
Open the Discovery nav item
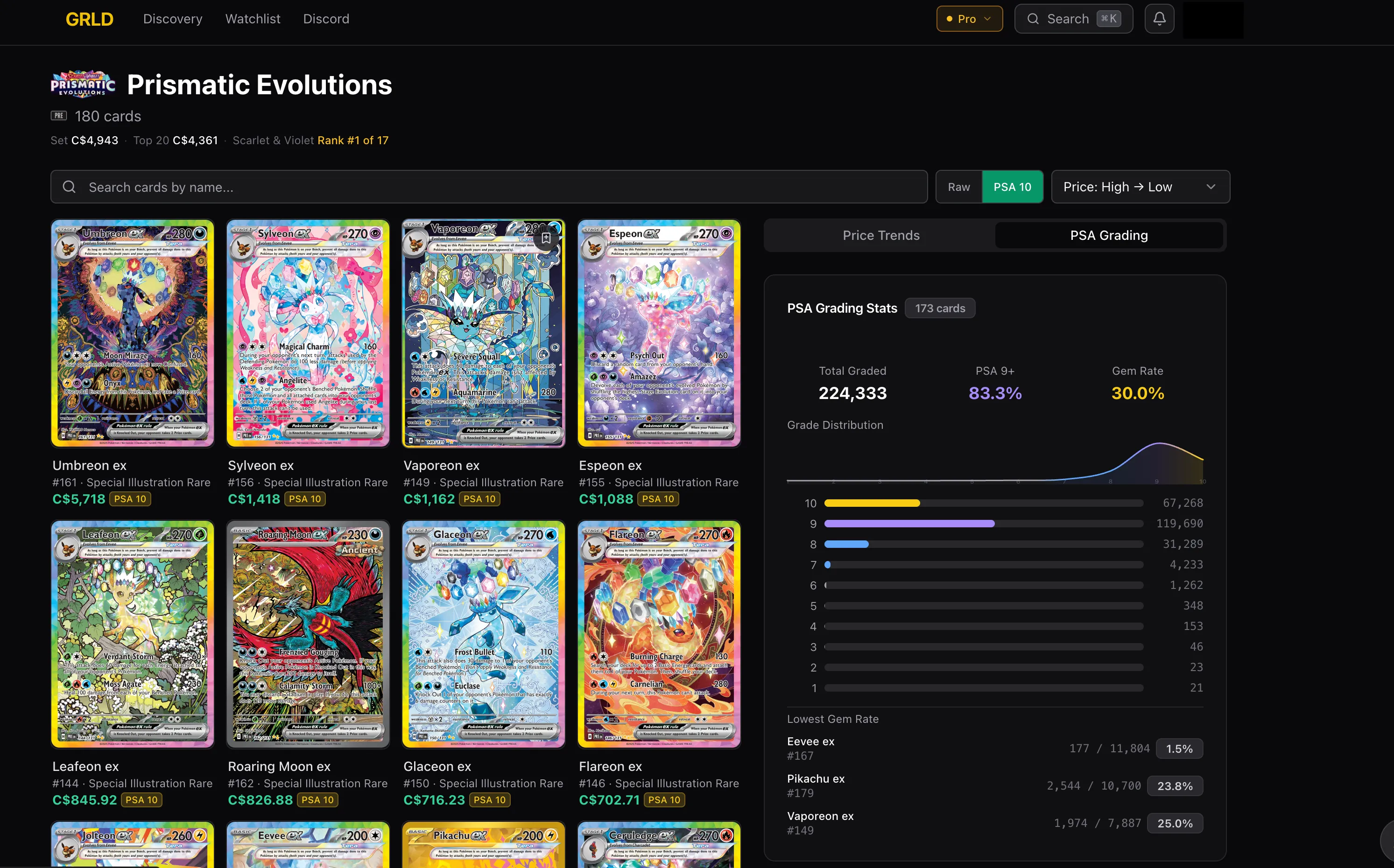tap(172, 19)
